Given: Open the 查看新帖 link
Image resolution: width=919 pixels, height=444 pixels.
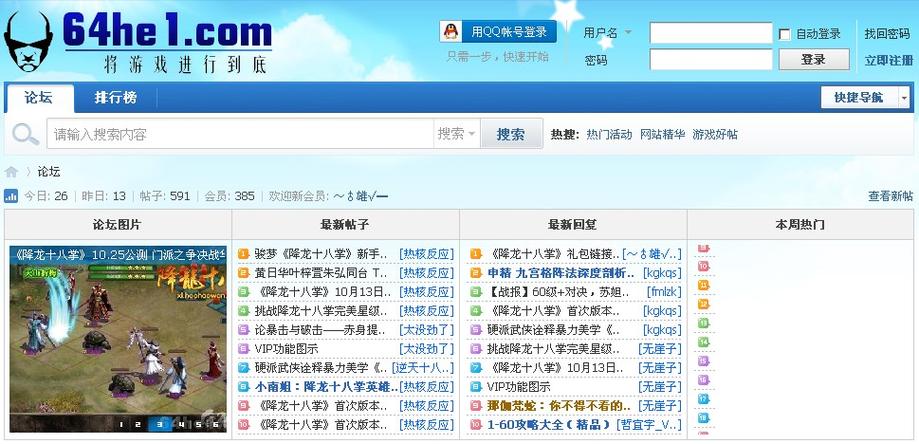Looking at the screenshot, I should click(889, 196).
